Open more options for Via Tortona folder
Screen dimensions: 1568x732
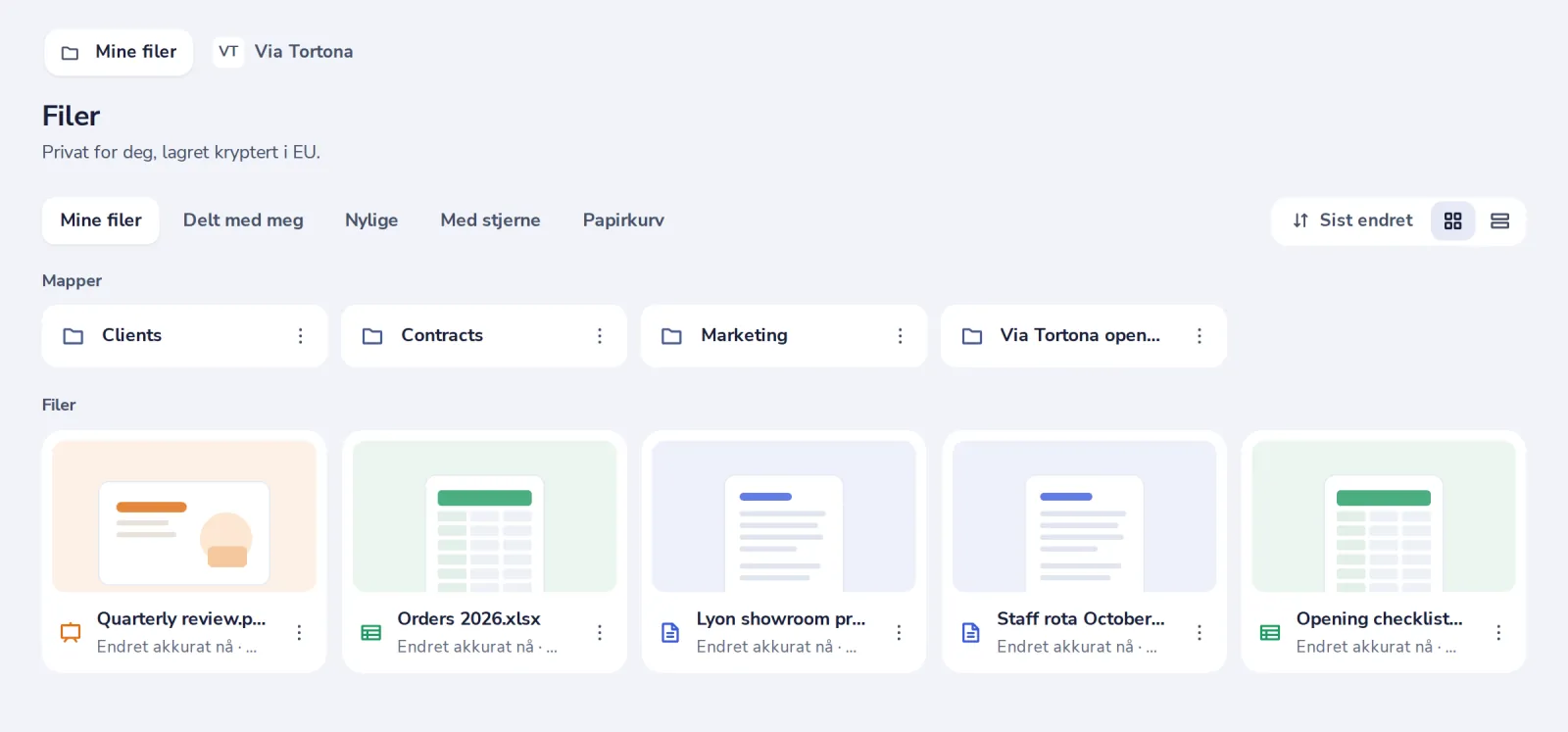(x=1199, y=336)
